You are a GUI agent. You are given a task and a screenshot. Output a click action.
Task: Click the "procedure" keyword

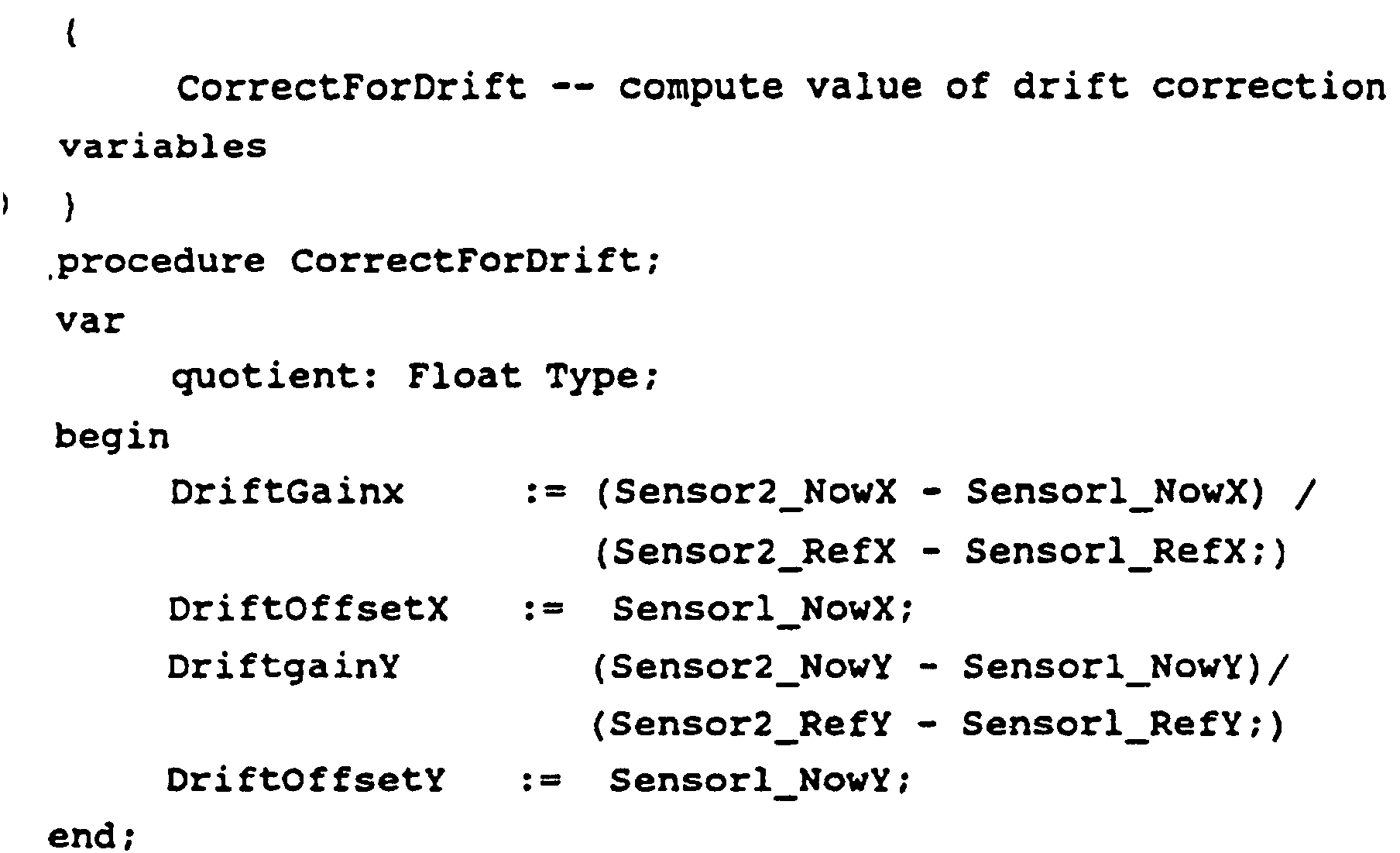pyautogui.click(x=161, y=263)
